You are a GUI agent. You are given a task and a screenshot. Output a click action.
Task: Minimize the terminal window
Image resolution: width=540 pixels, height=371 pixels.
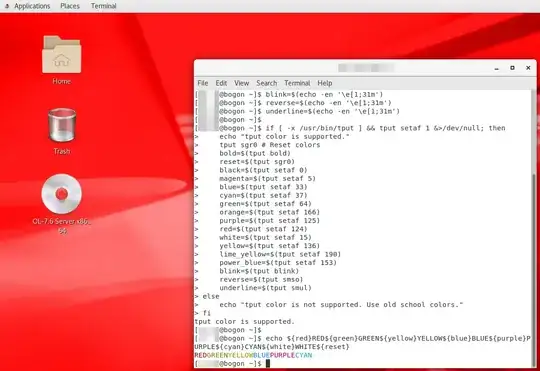pos(497,68)
